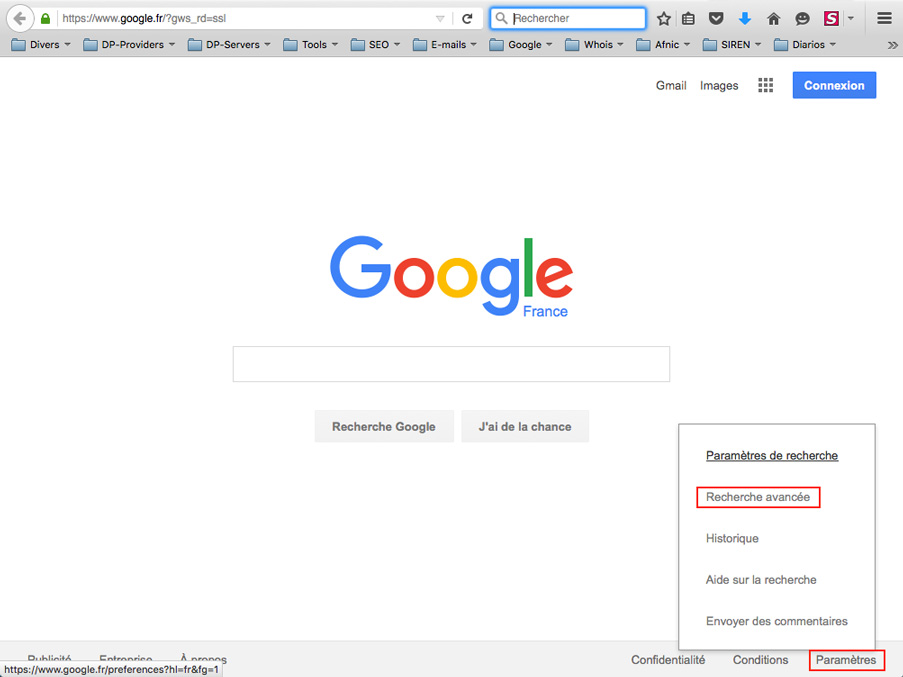The image size is (903, 677).
Task: Open the Gmail link
Action: (x=671, y=86)
